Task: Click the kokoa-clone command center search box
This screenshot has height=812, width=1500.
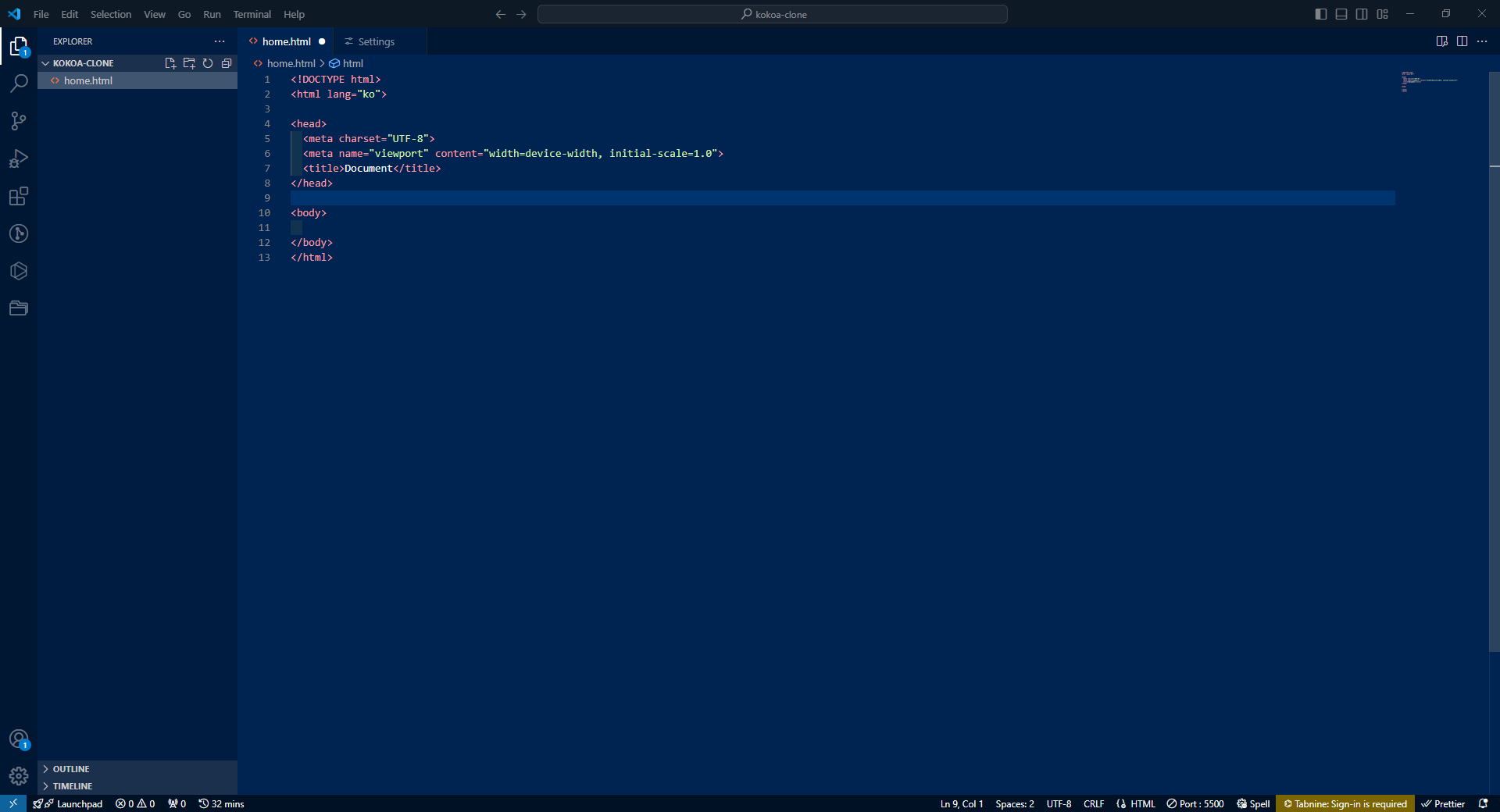Action: tap(773, 14)
